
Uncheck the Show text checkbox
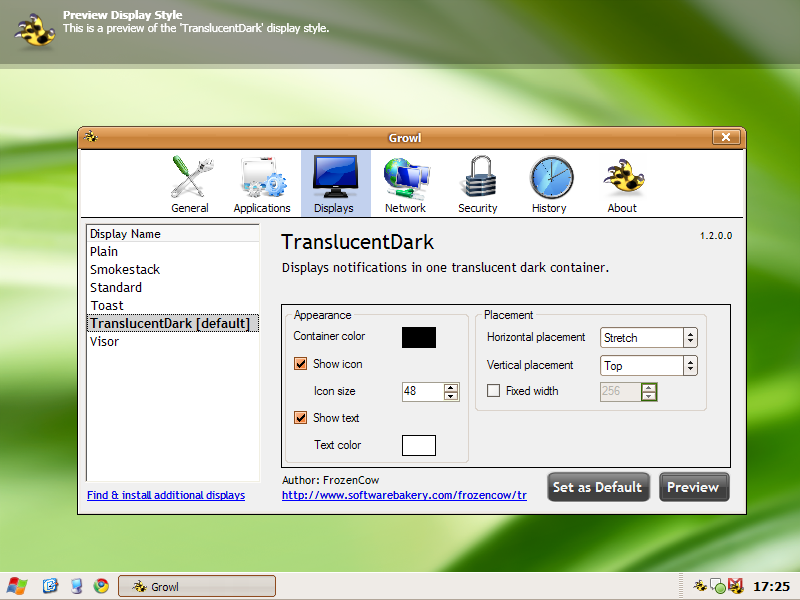point(301,418)
